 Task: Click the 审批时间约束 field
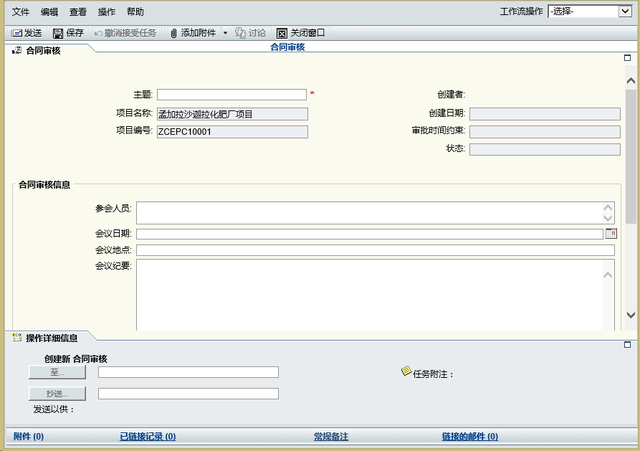click(x=545, y=131)
